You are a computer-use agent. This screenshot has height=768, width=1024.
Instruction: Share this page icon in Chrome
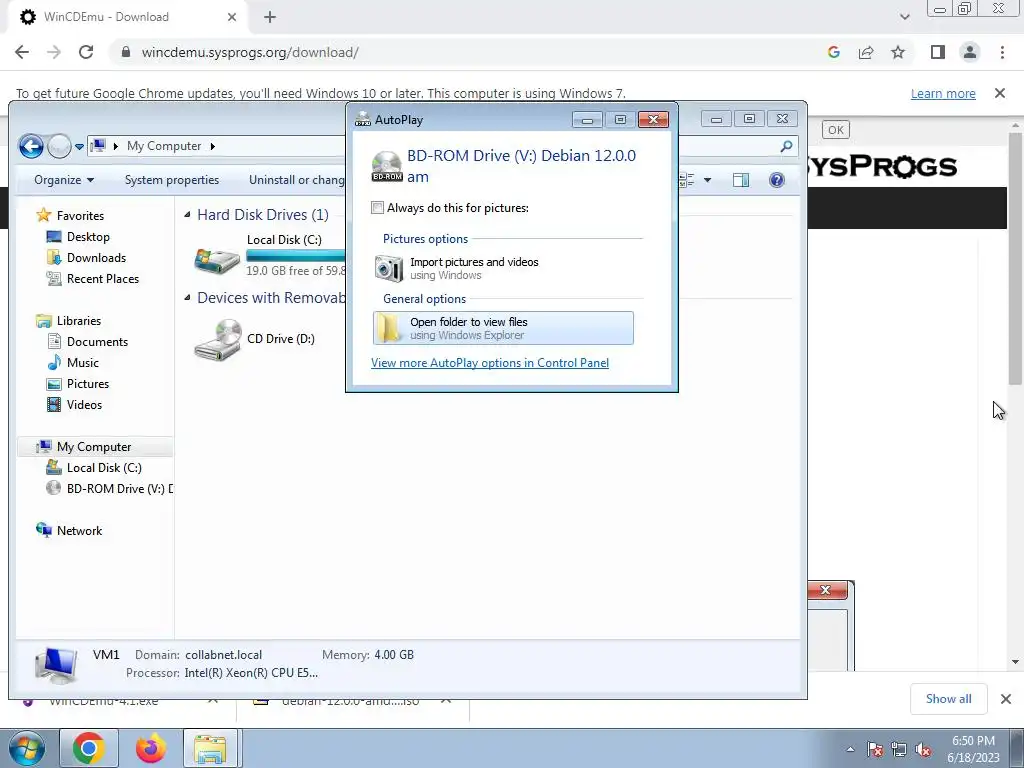coord(866,52)
